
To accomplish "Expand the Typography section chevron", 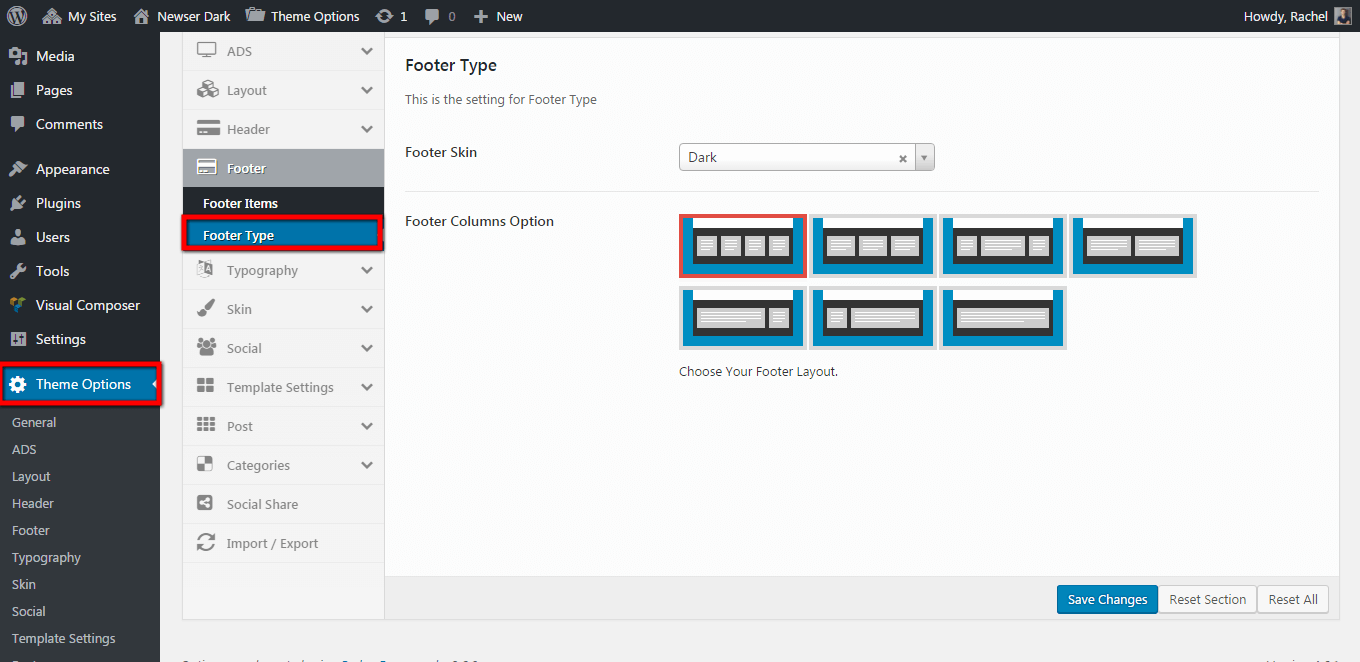I will tap(367, 270).
